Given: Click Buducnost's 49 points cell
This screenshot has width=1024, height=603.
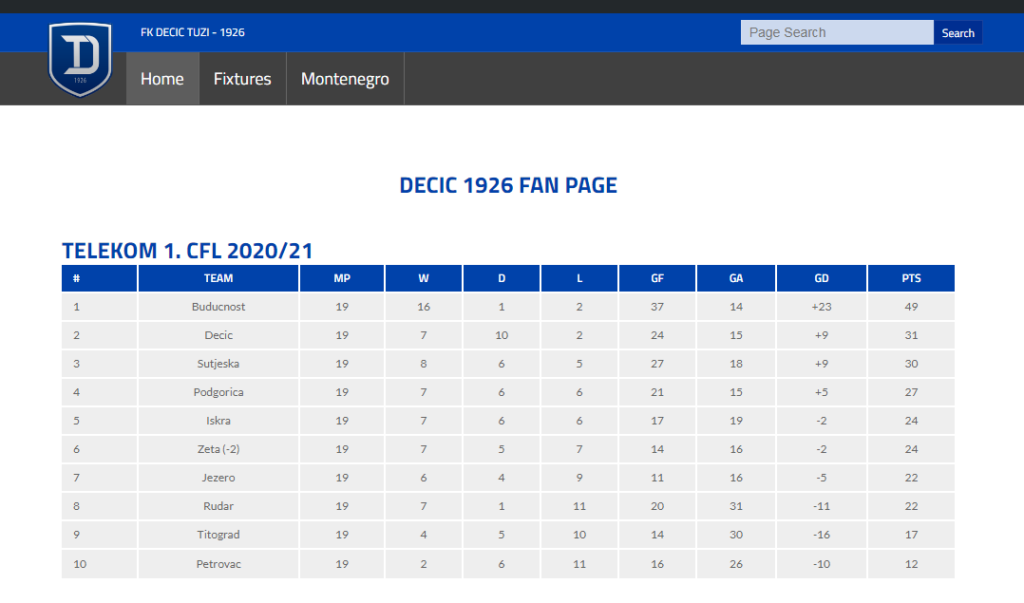Looking at the screenshot, I should (x=911, y=307).
